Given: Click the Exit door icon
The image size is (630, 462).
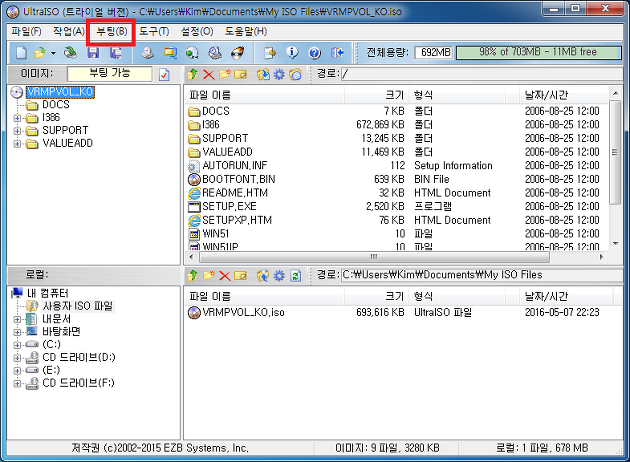Looking at the screenshot, I should tap(338, 53).
